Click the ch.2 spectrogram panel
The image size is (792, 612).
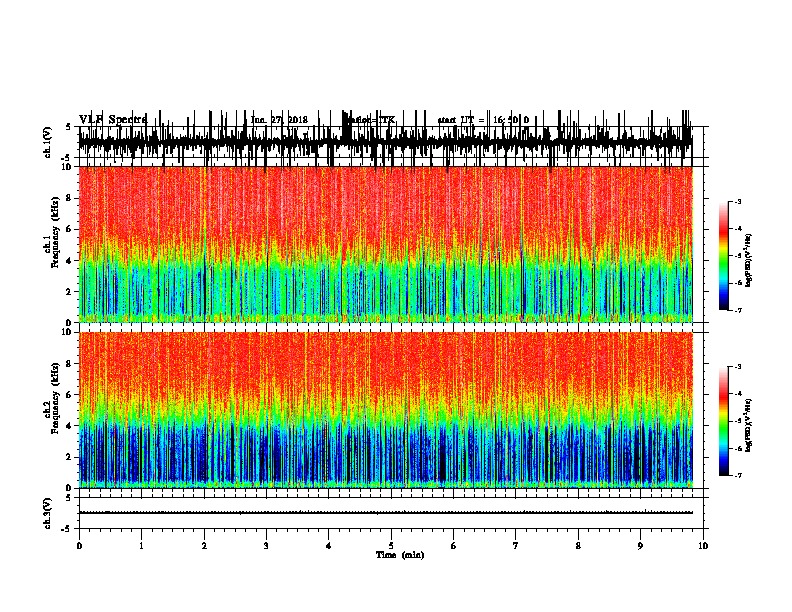[x=385, y=410]
